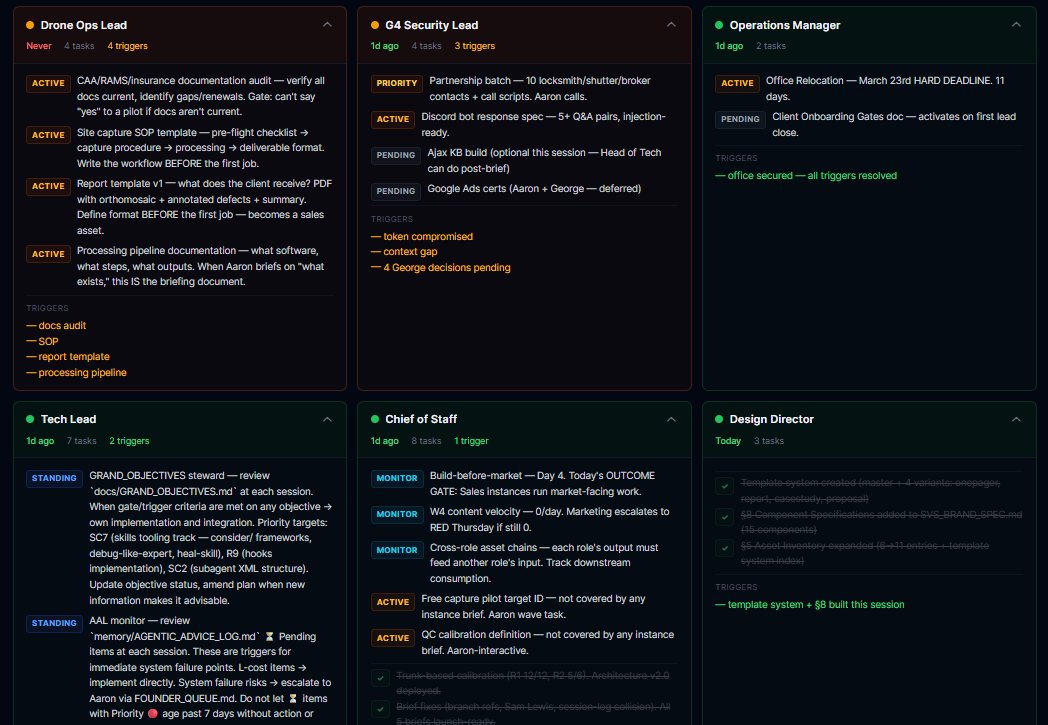Image resolution: width=1048 pixels, height=725 pixels.
Task: Collapse the Drone Ops Lead card
Action: tap(327, 25)
